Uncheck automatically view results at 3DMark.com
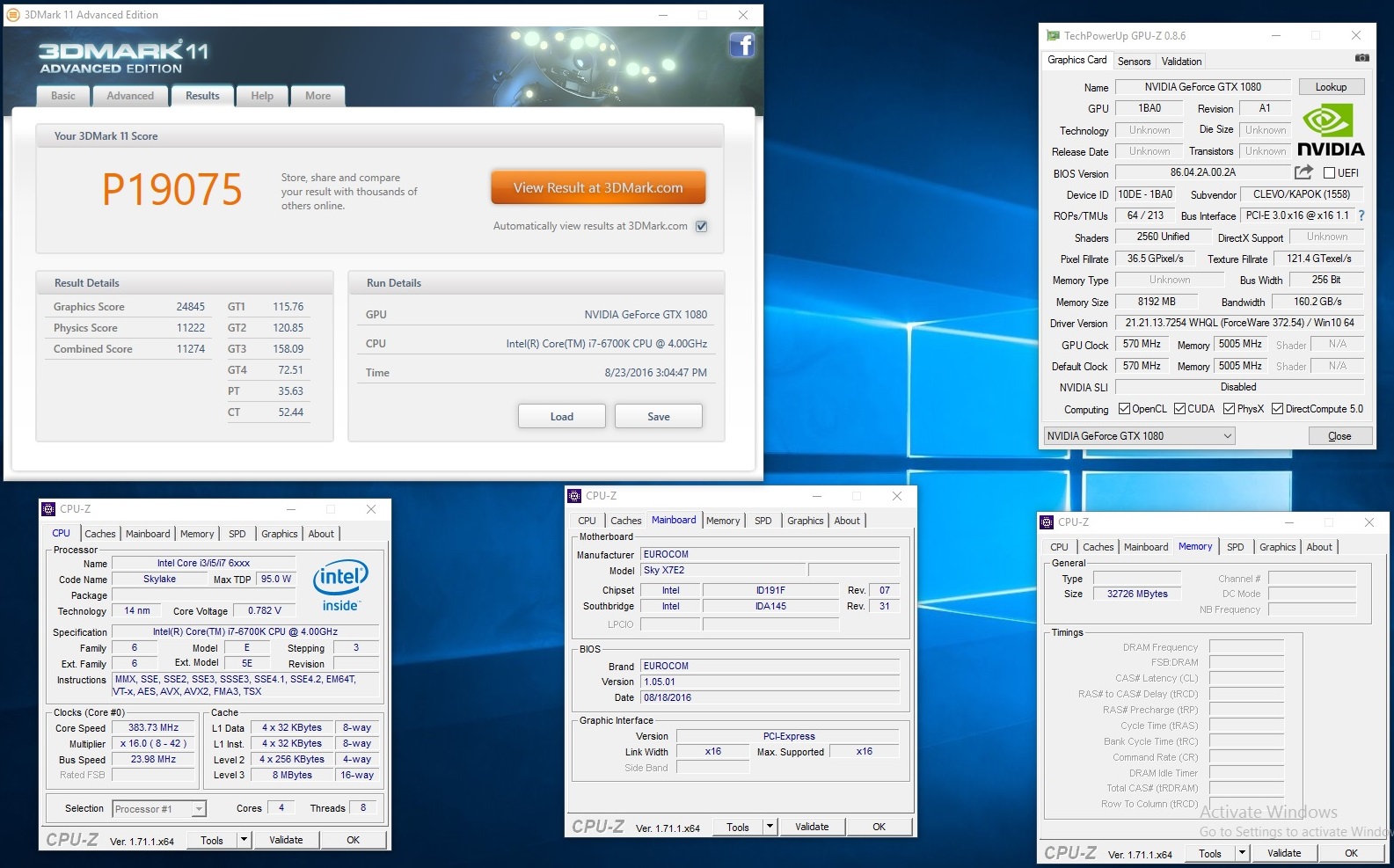This screenshot has width=1394, height=868. (701, 226)
